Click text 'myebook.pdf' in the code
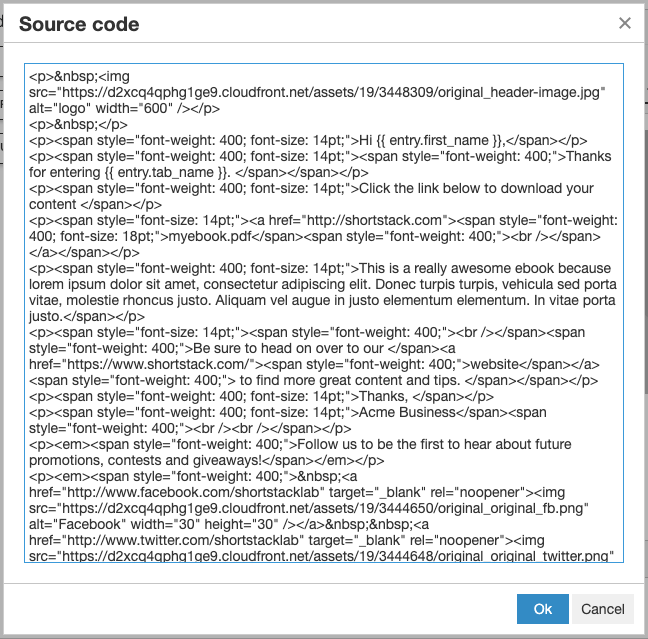 click(210, 236)
